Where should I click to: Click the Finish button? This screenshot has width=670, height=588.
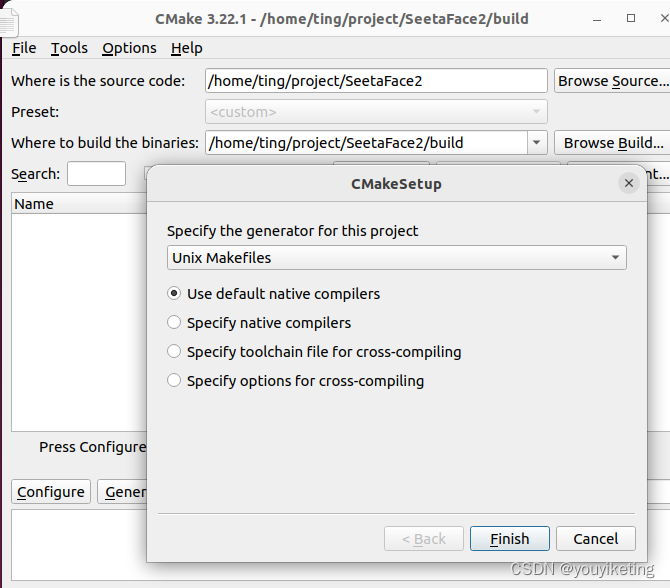click(510, 539)
